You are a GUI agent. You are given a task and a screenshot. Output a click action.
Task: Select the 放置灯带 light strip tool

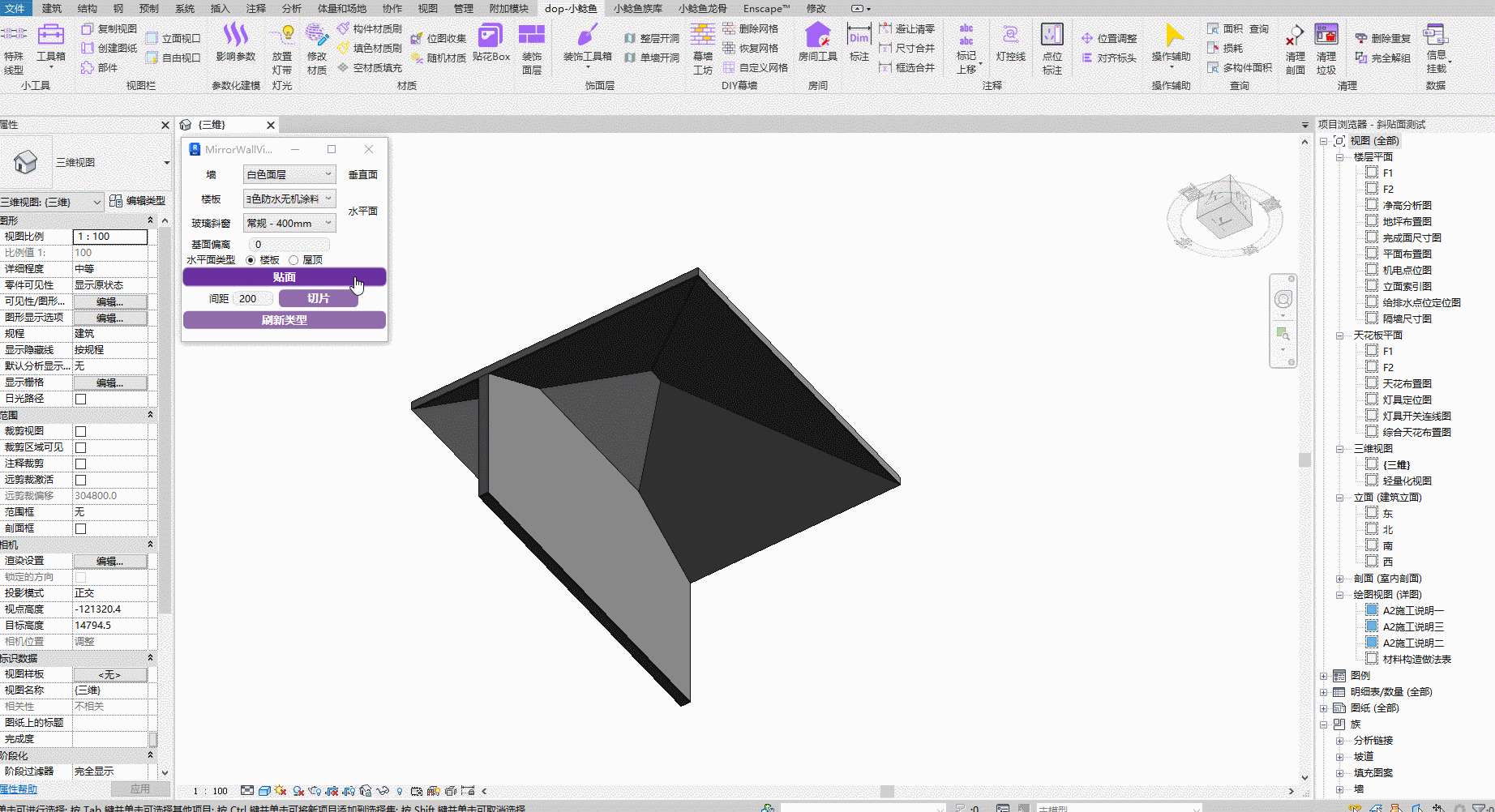point(282,49)
